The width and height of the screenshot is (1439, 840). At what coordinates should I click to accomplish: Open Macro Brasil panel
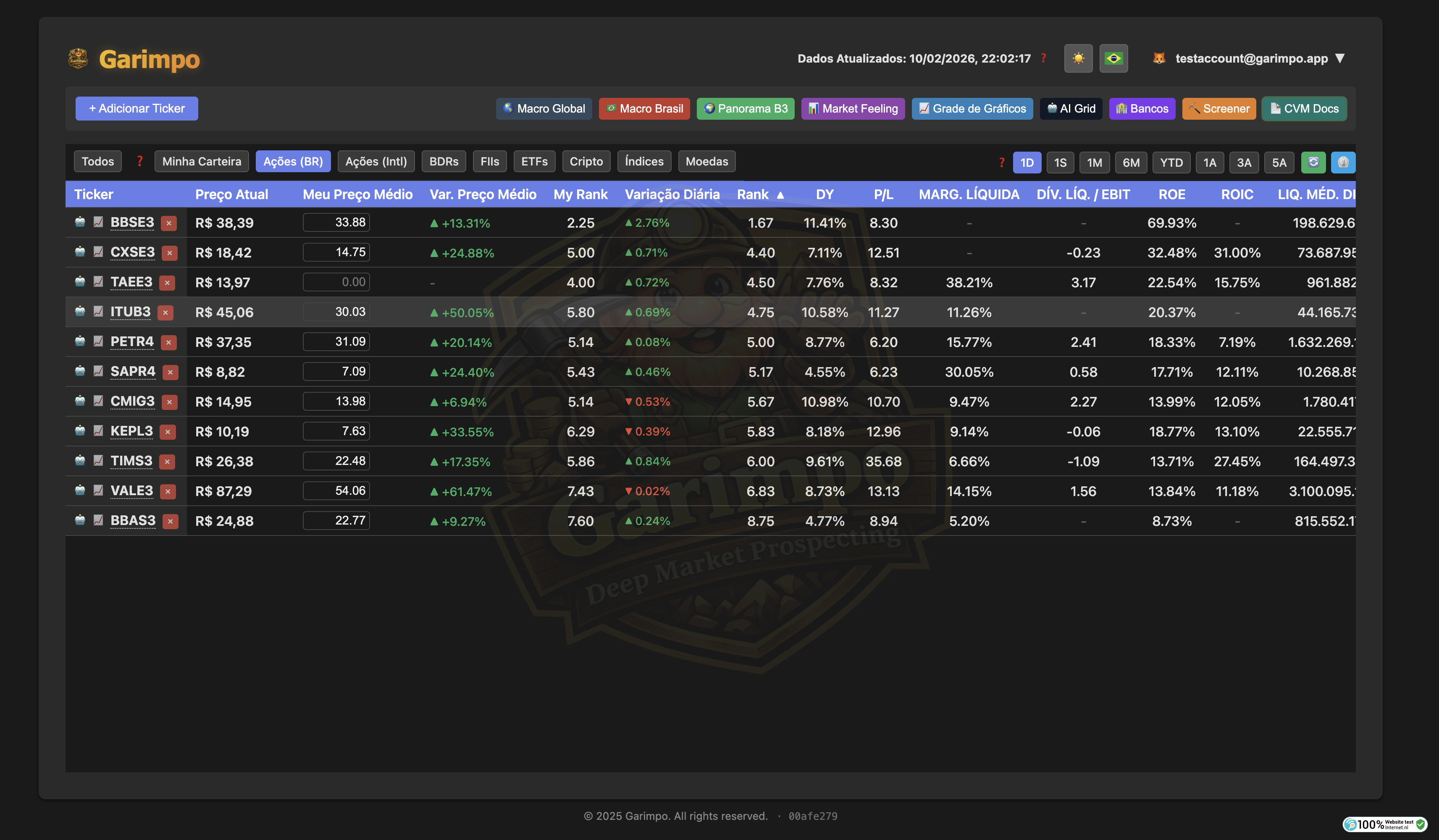644,108
